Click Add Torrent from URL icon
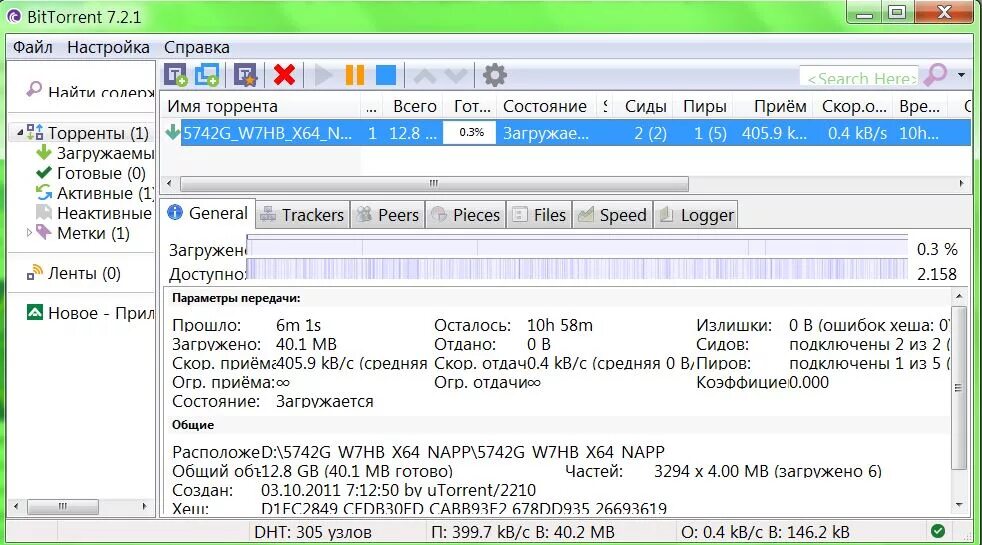Image resolution: width=982 pixels, height=545 pixels. 207,75
